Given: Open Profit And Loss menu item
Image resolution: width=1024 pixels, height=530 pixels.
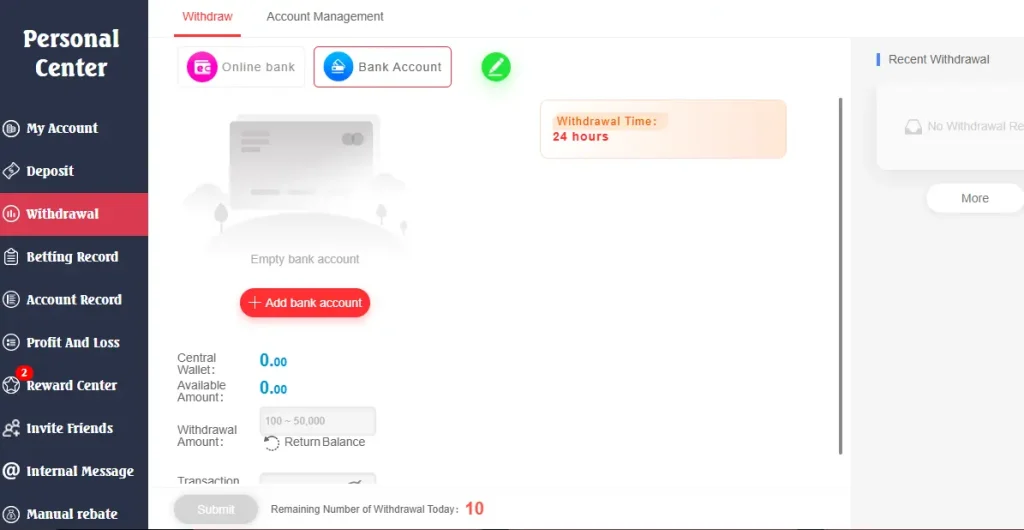Looking at the screenshot, I should tap(74, 342).
